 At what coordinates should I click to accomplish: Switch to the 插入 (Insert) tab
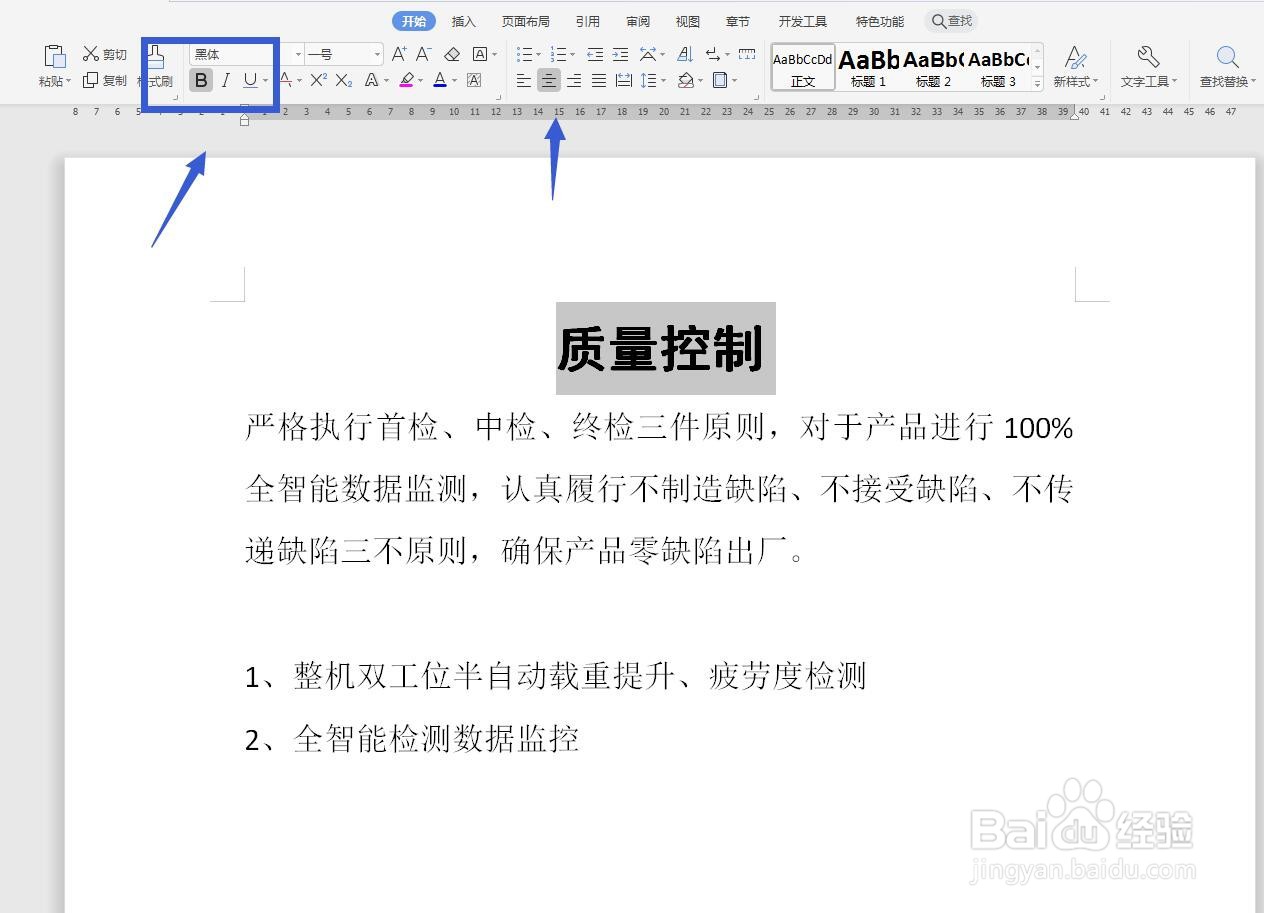[464, 21]
